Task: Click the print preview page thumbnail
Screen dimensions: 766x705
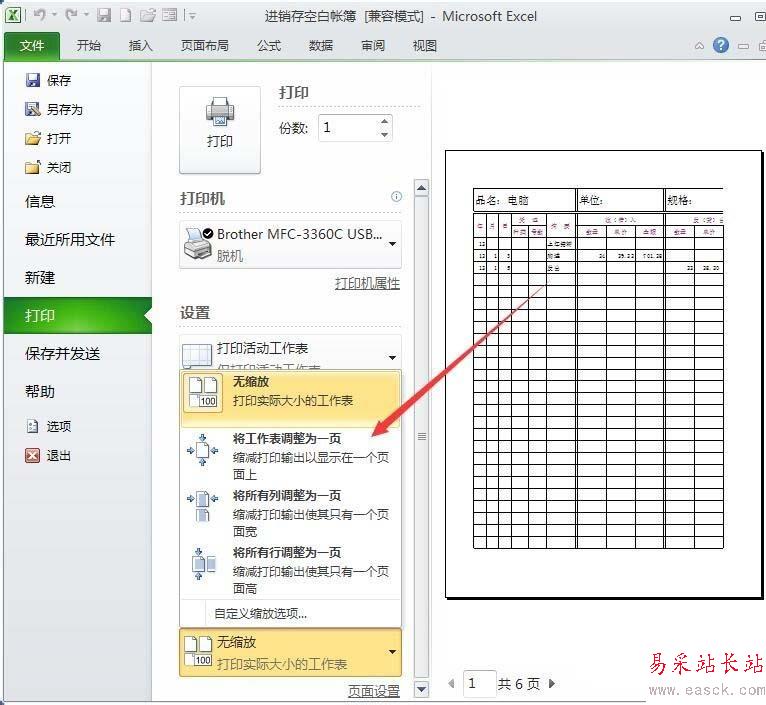Action: (x=604, y=374)
